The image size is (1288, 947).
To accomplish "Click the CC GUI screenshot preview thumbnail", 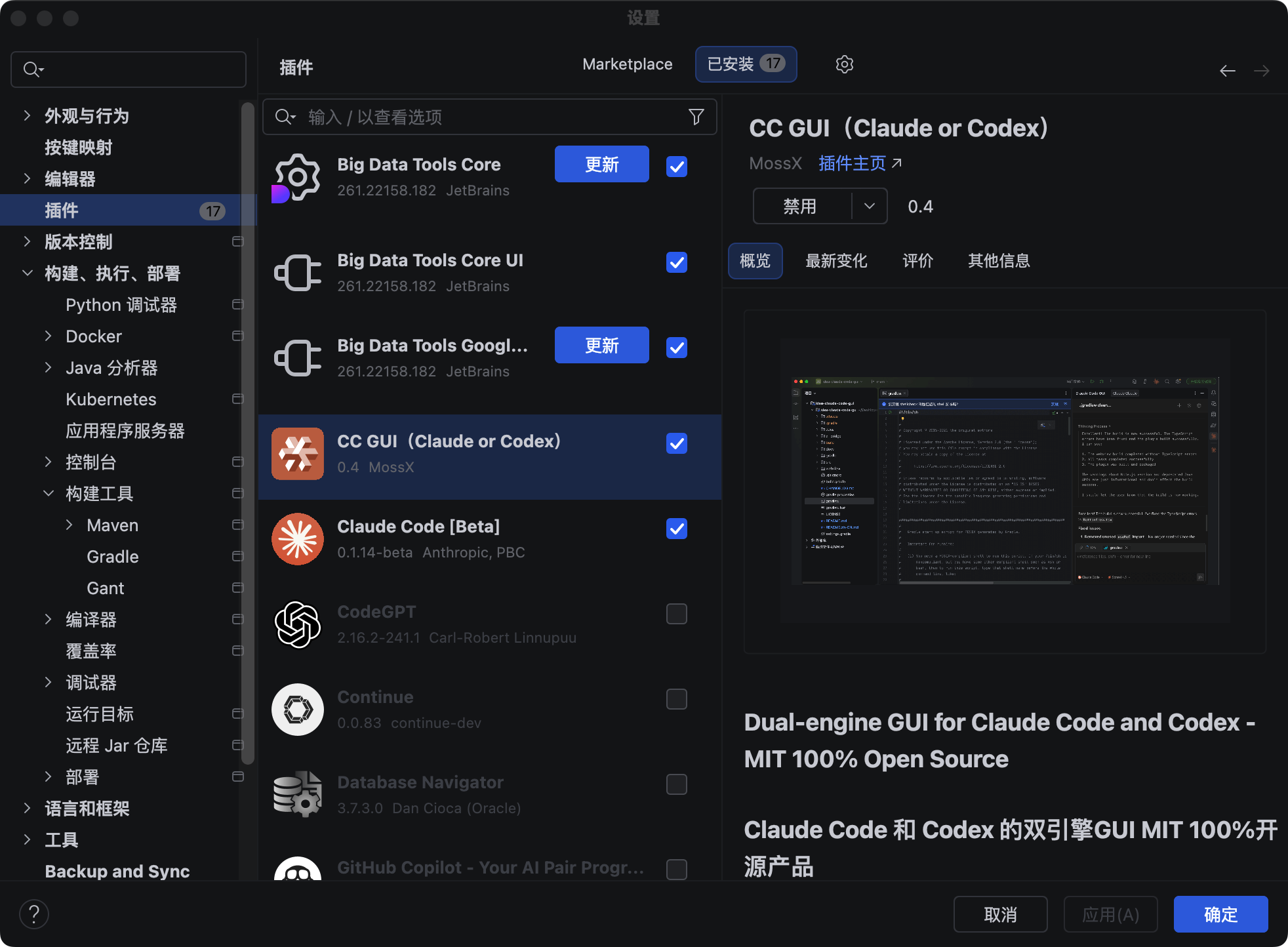I will [x=1004, y=481].
